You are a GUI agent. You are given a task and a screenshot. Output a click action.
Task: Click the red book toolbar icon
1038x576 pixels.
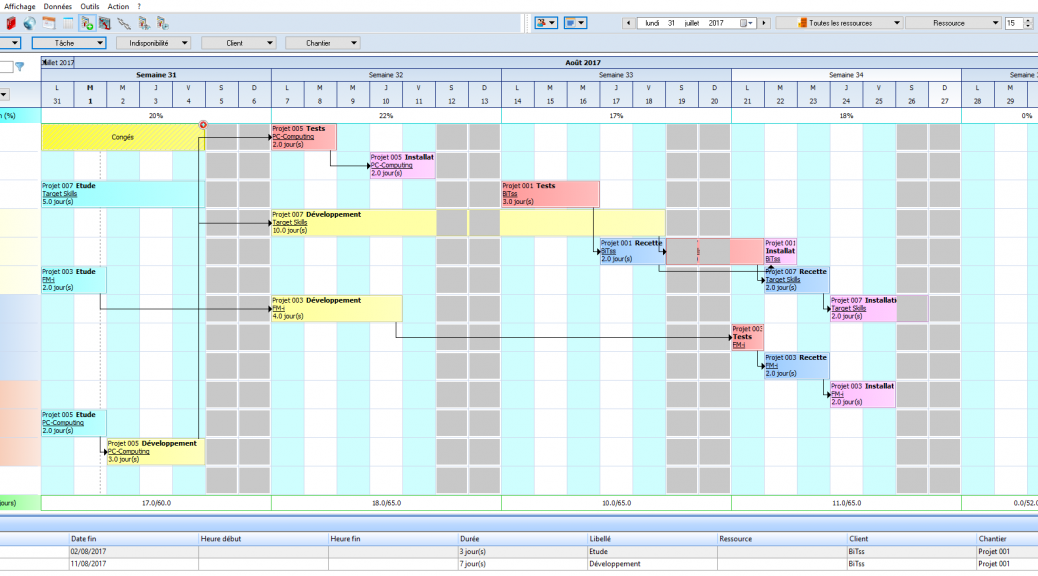click(11, 23)
